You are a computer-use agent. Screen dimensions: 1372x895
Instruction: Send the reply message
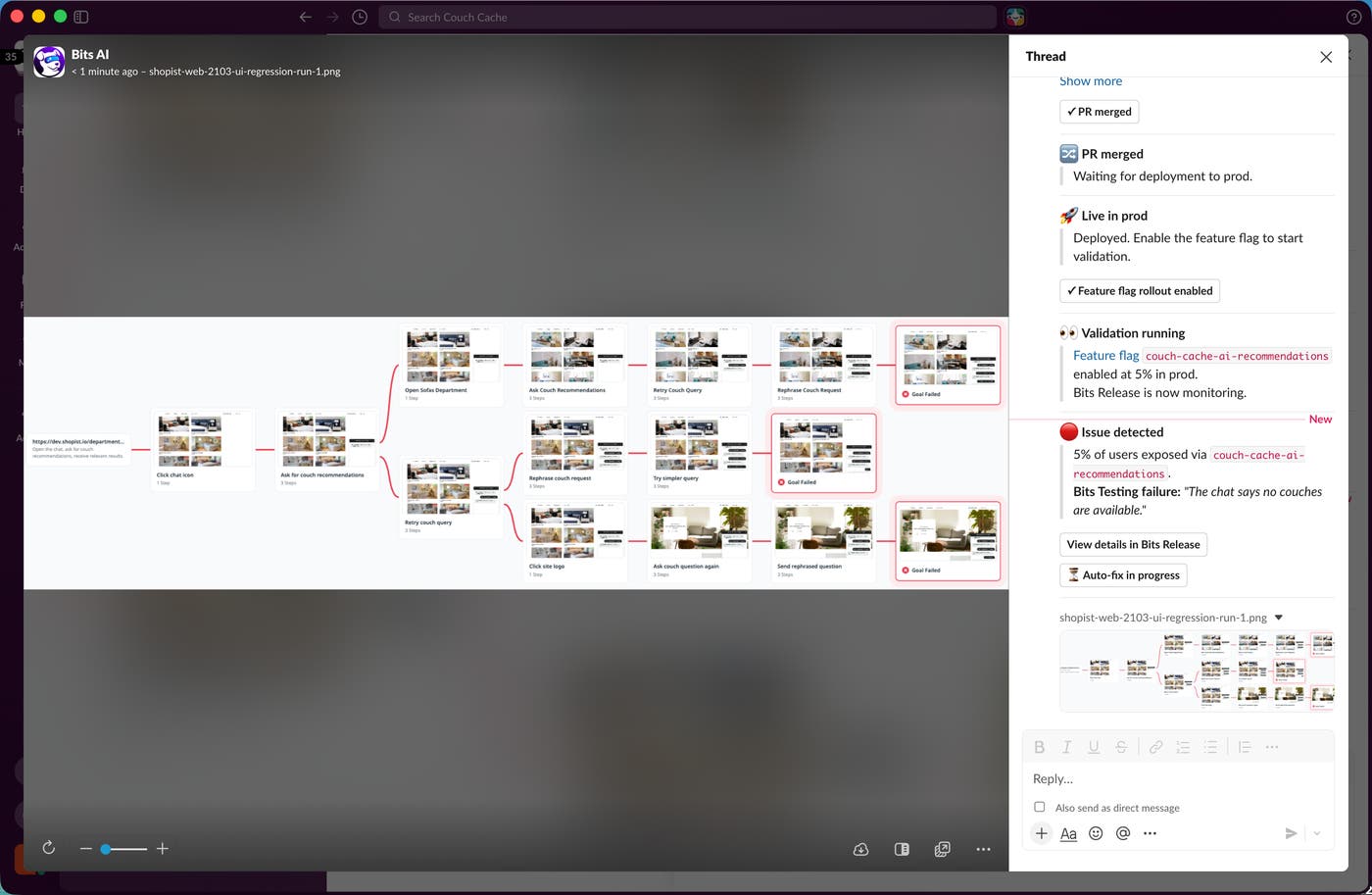(x=1291, y=833)
